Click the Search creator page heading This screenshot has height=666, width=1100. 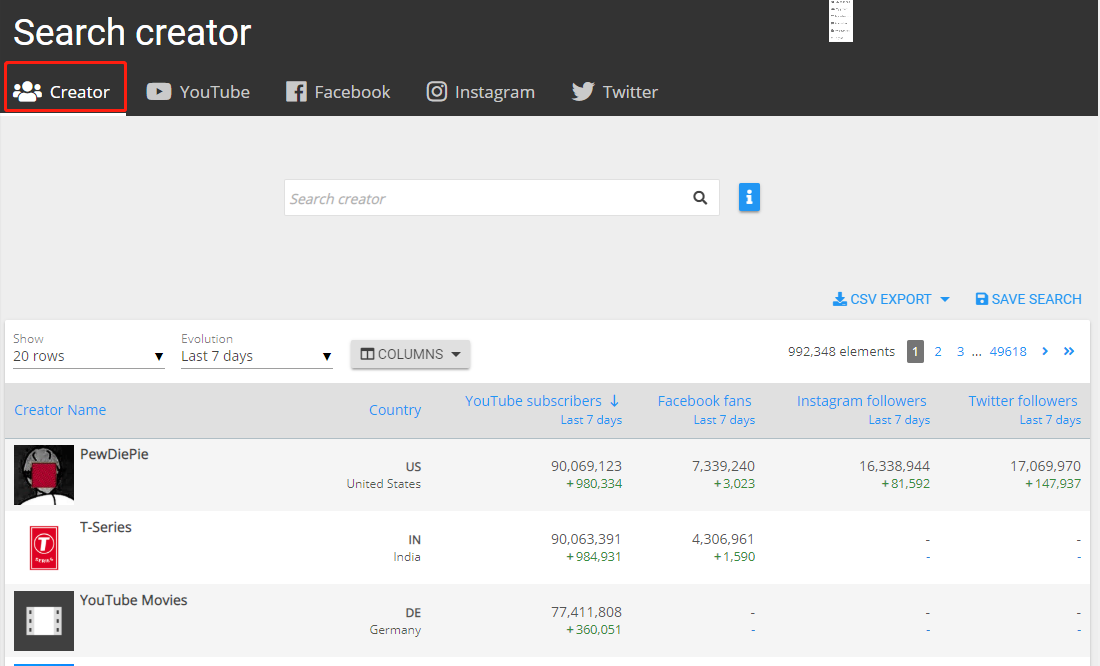[132, 32]
